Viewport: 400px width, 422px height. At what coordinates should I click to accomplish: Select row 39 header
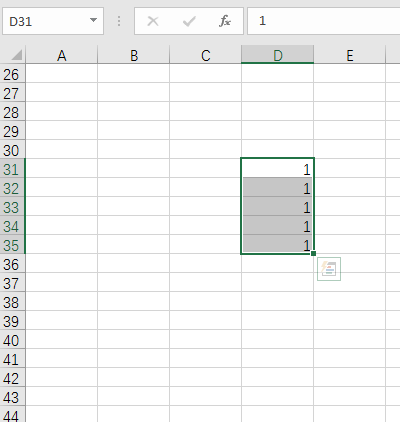click(12, 321)
